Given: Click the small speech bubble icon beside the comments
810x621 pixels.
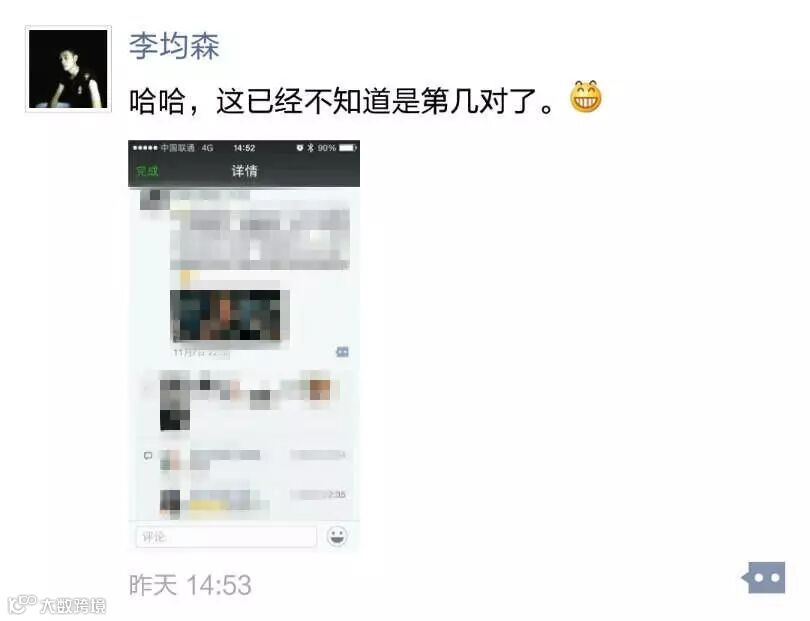Looking at the screenshot, I should click(148, 456).
